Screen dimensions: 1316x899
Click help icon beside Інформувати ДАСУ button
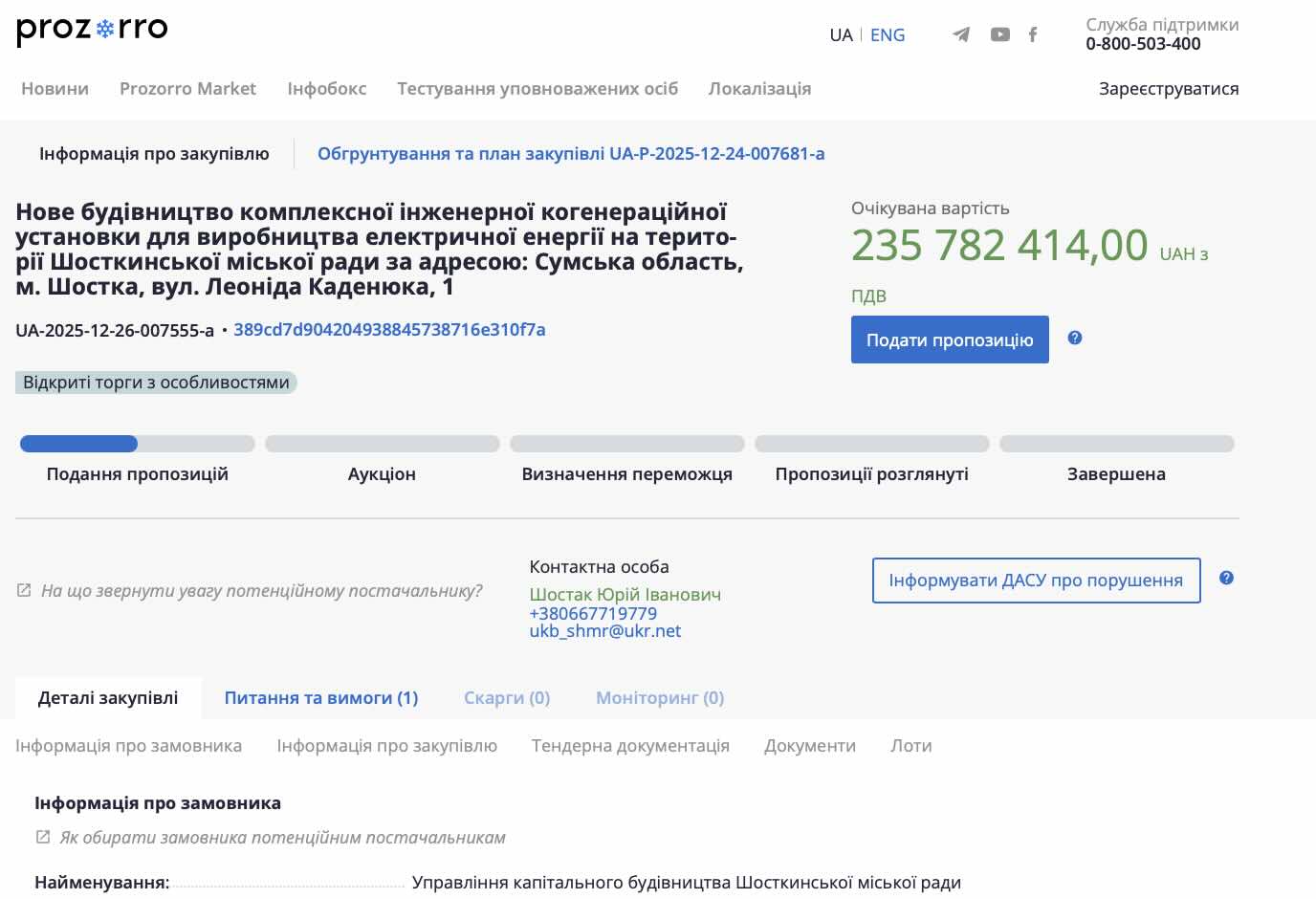tap(1227, 578)
